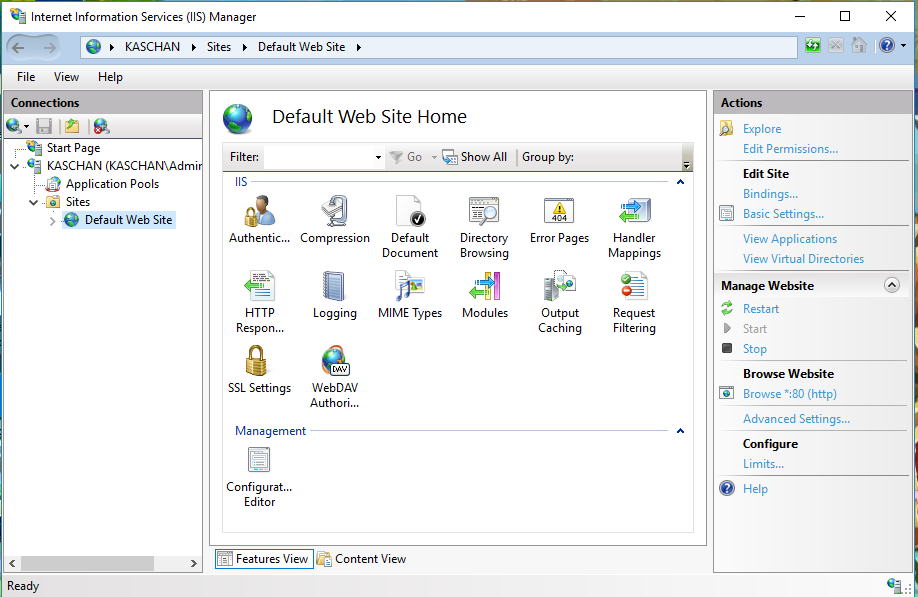Open the Request Filtering feature

point(634,287)
